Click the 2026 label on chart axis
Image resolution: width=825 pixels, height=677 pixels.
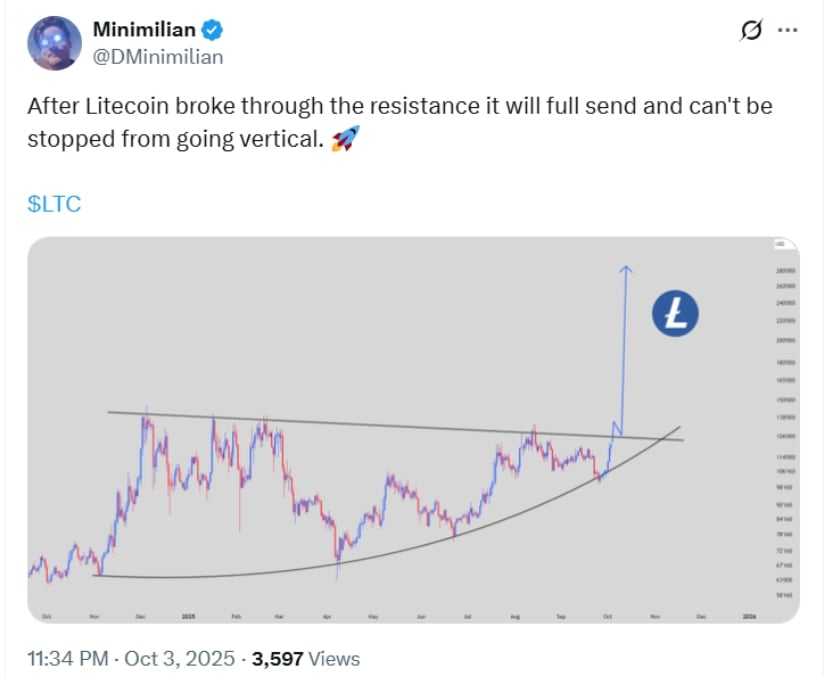(x=748, y=615)
